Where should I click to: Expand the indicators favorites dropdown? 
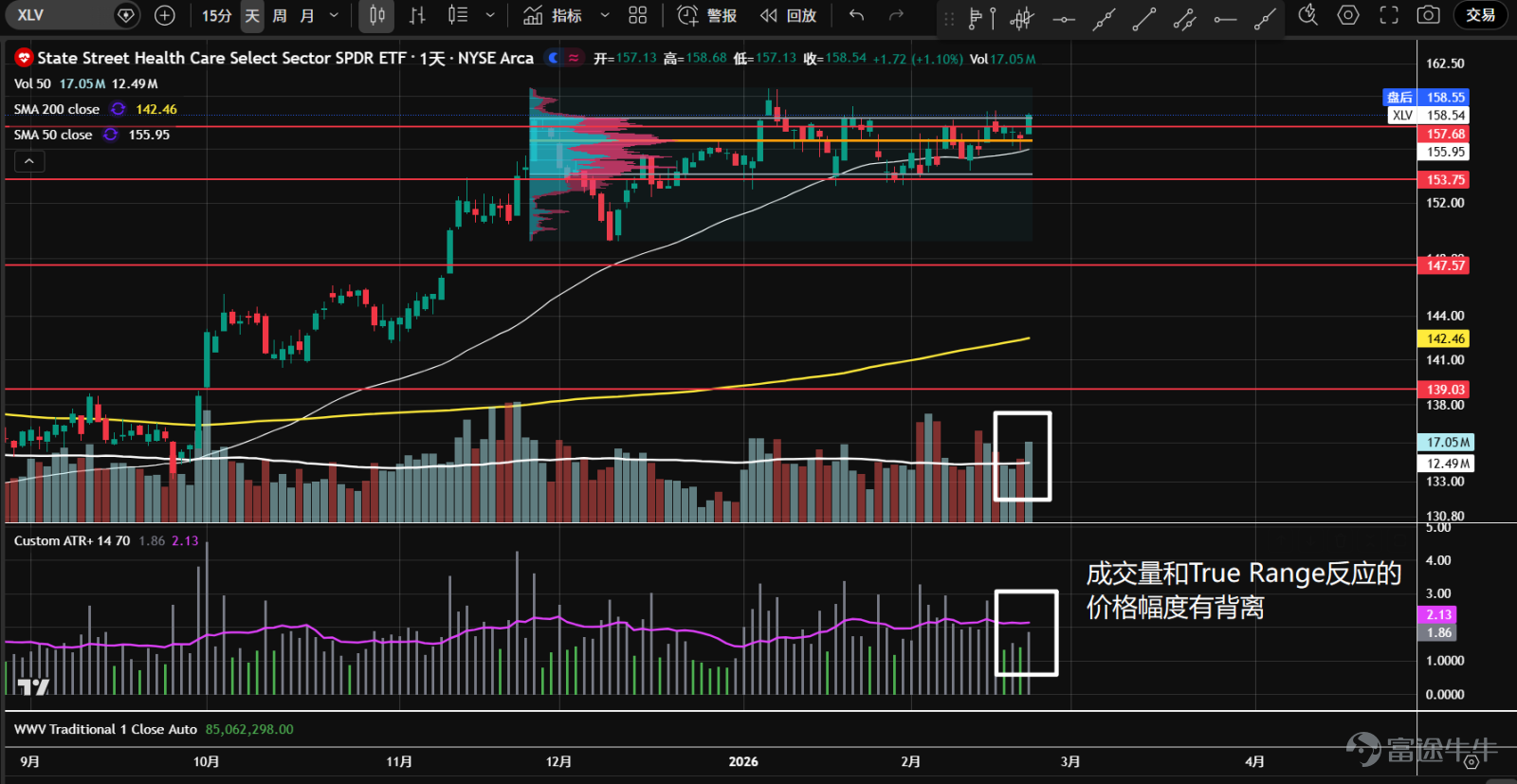pyautogui.click(x=605, y=15)
